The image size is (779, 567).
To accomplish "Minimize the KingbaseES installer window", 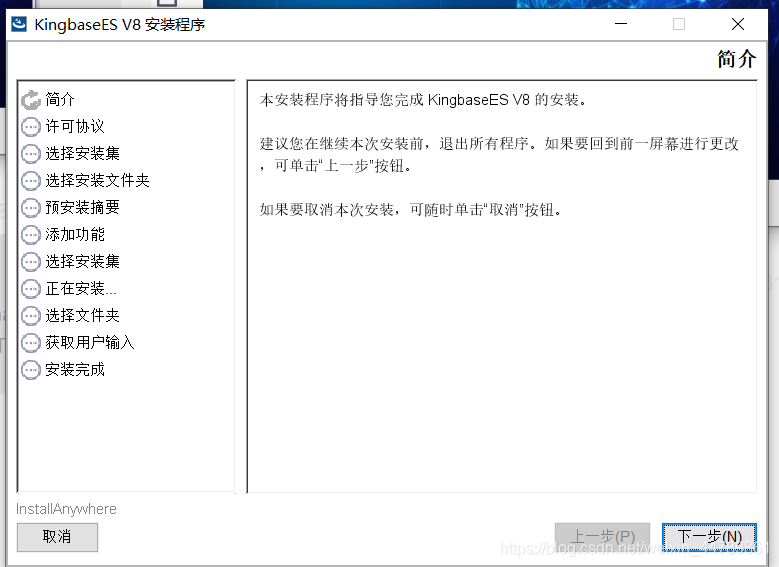I will pos(621,24).
